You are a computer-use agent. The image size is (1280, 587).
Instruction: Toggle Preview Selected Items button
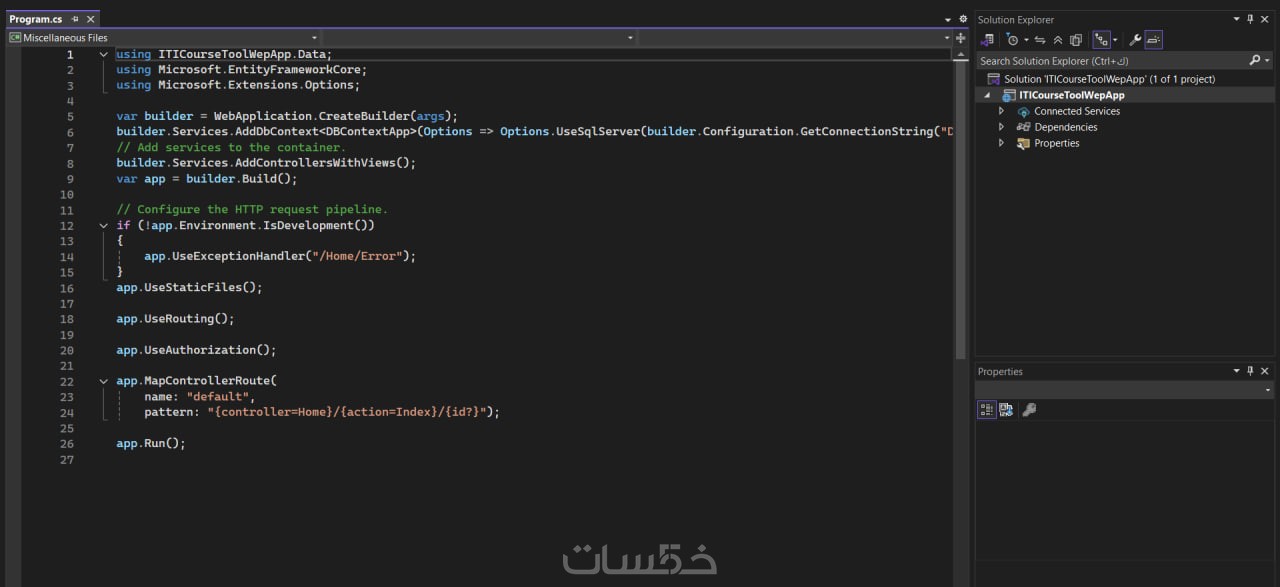tap(1153, 40)
